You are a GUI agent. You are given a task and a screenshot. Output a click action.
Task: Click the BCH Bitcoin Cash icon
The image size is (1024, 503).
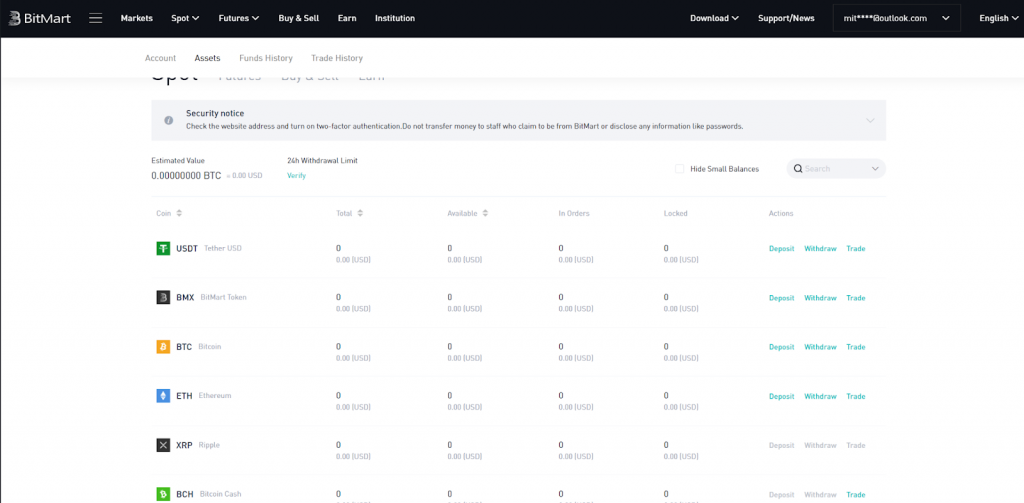pos(163,495)
